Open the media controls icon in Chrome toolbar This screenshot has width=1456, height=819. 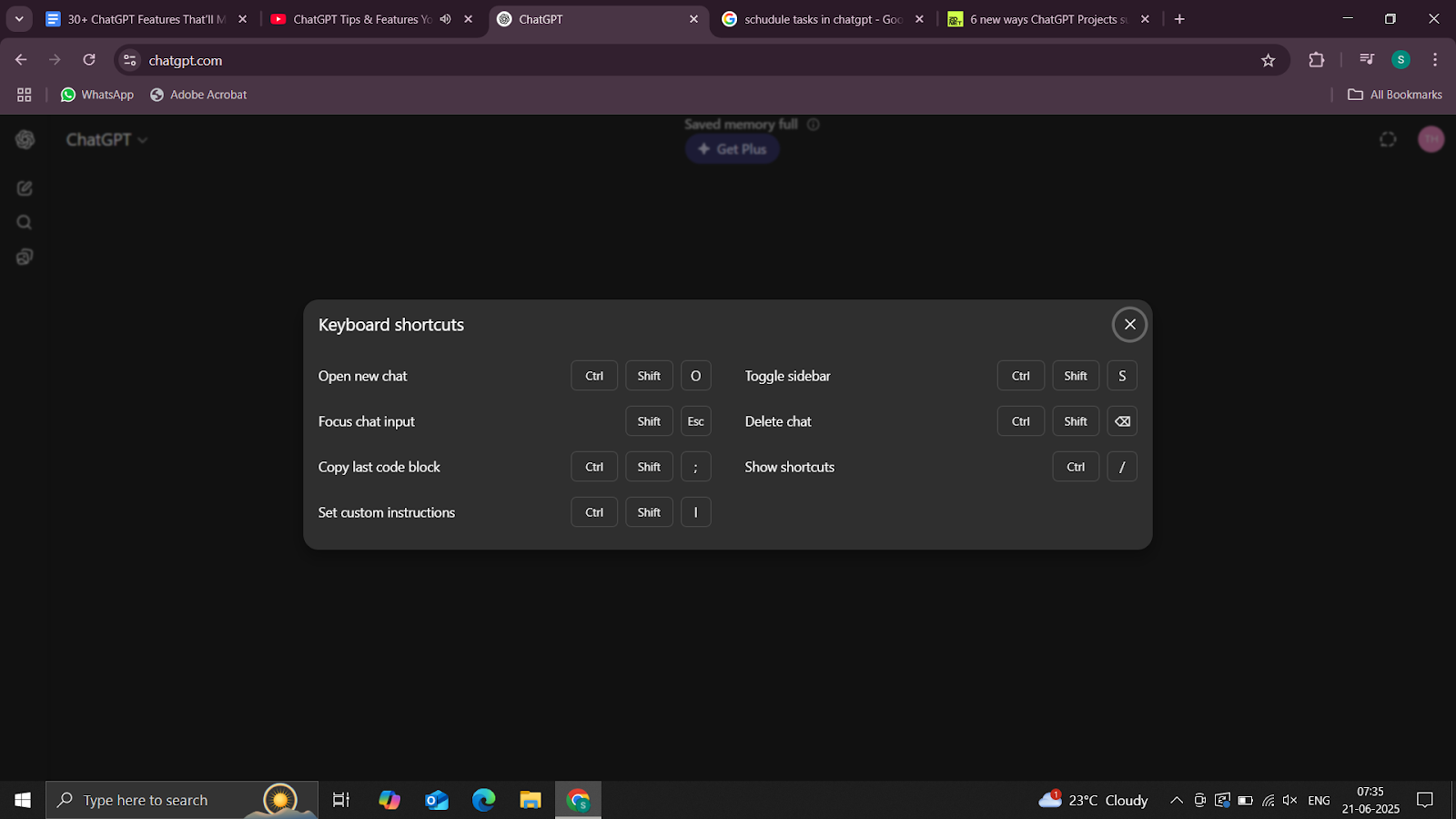(1366, 60)
